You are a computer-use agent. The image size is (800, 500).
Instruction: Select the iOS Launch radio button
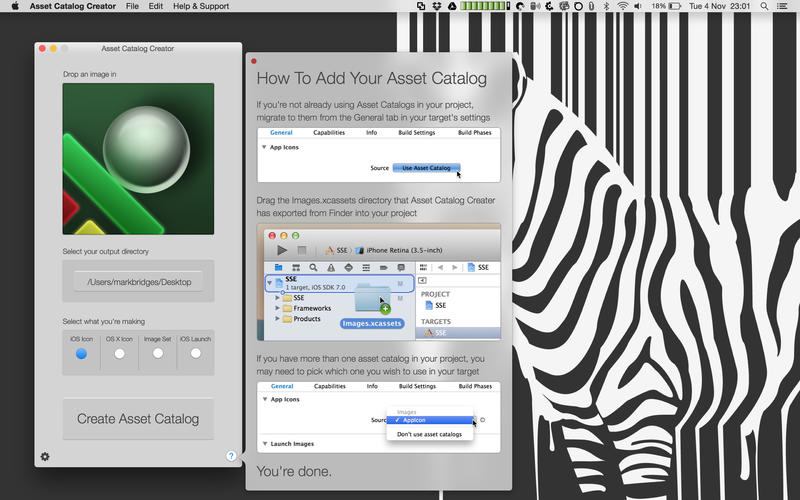(x=195, y=353)
